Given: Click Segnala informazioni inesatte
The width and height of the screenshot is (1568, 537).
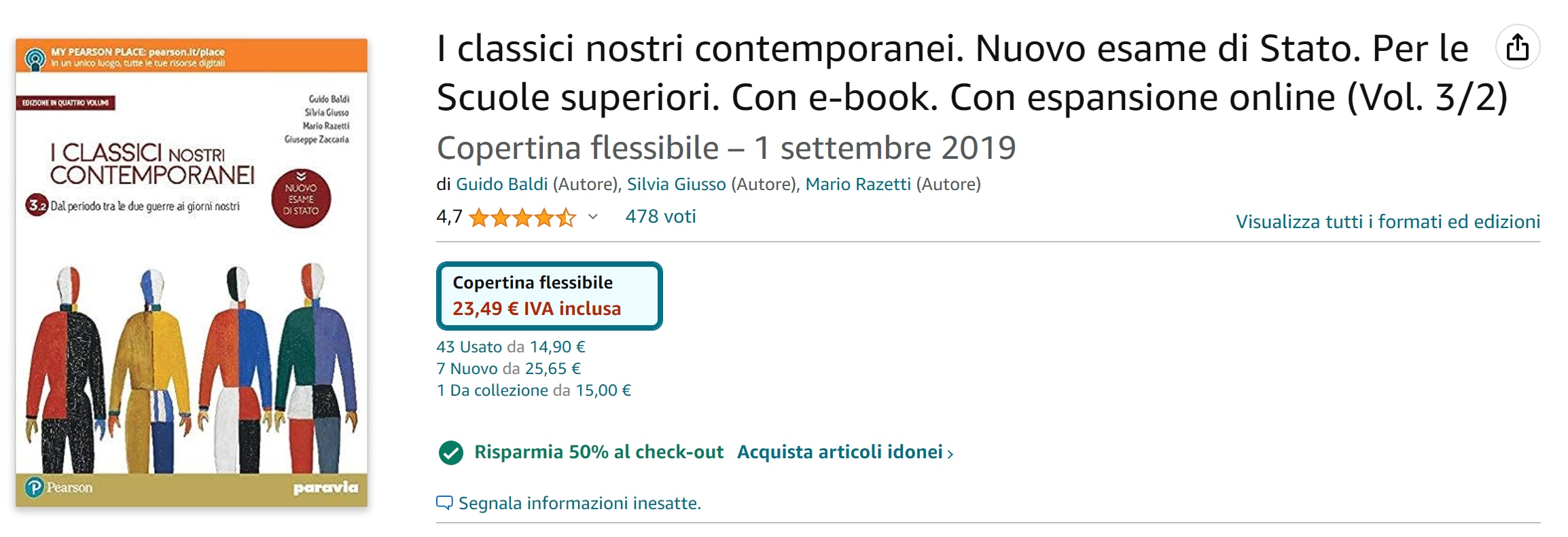Looking at the screenshot, I should pos(580,503).
